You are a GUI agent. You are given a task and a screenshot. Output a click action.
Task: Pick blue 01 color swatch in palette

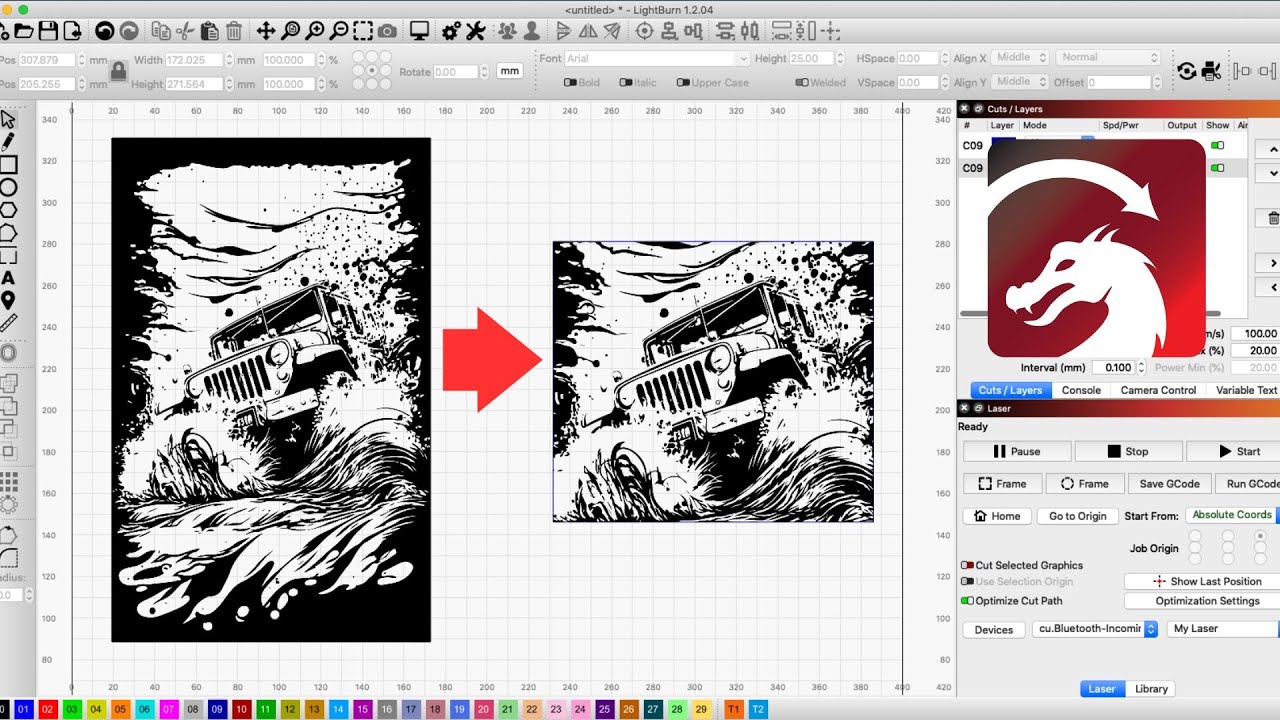24,709
